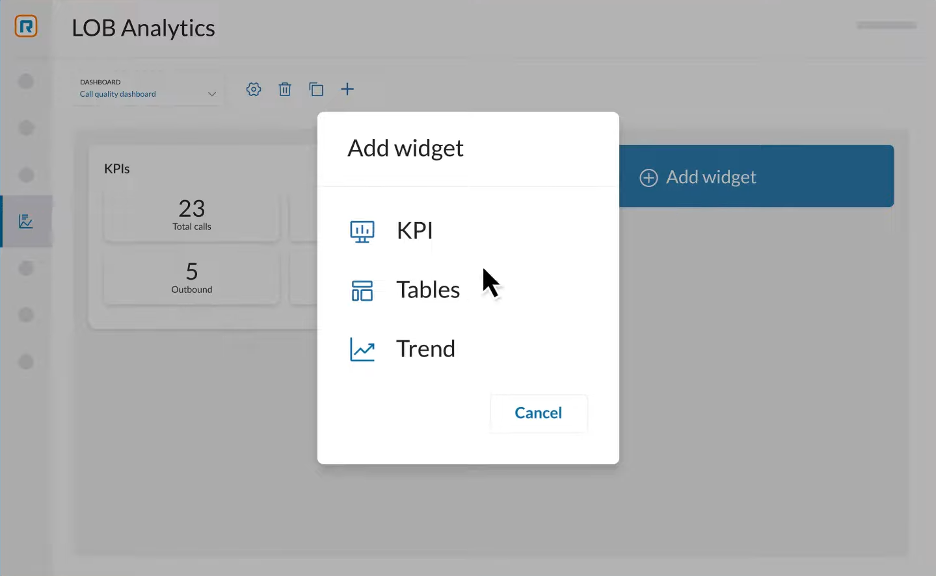Open dashboard settings with the gear icon

253,89
